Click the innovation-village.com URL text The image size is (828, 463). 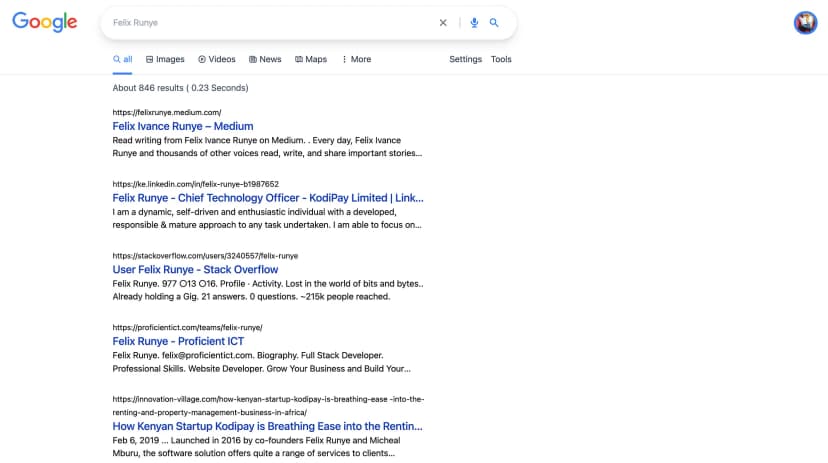tap(268, 405)
